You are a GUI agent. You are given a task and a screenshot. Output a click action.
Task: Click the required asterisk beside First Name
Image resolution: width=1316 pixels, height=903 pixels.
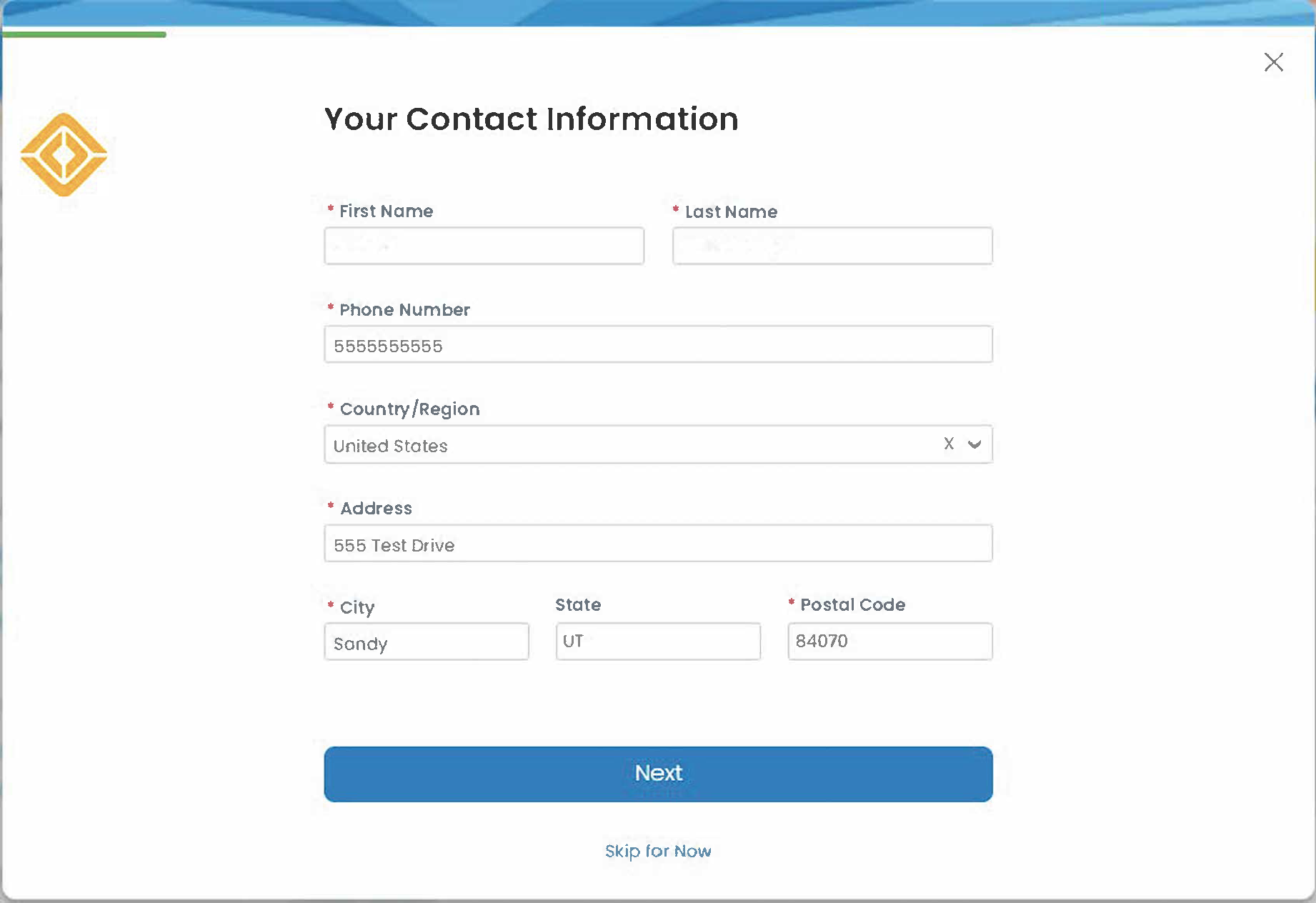(x=330, y=209)
